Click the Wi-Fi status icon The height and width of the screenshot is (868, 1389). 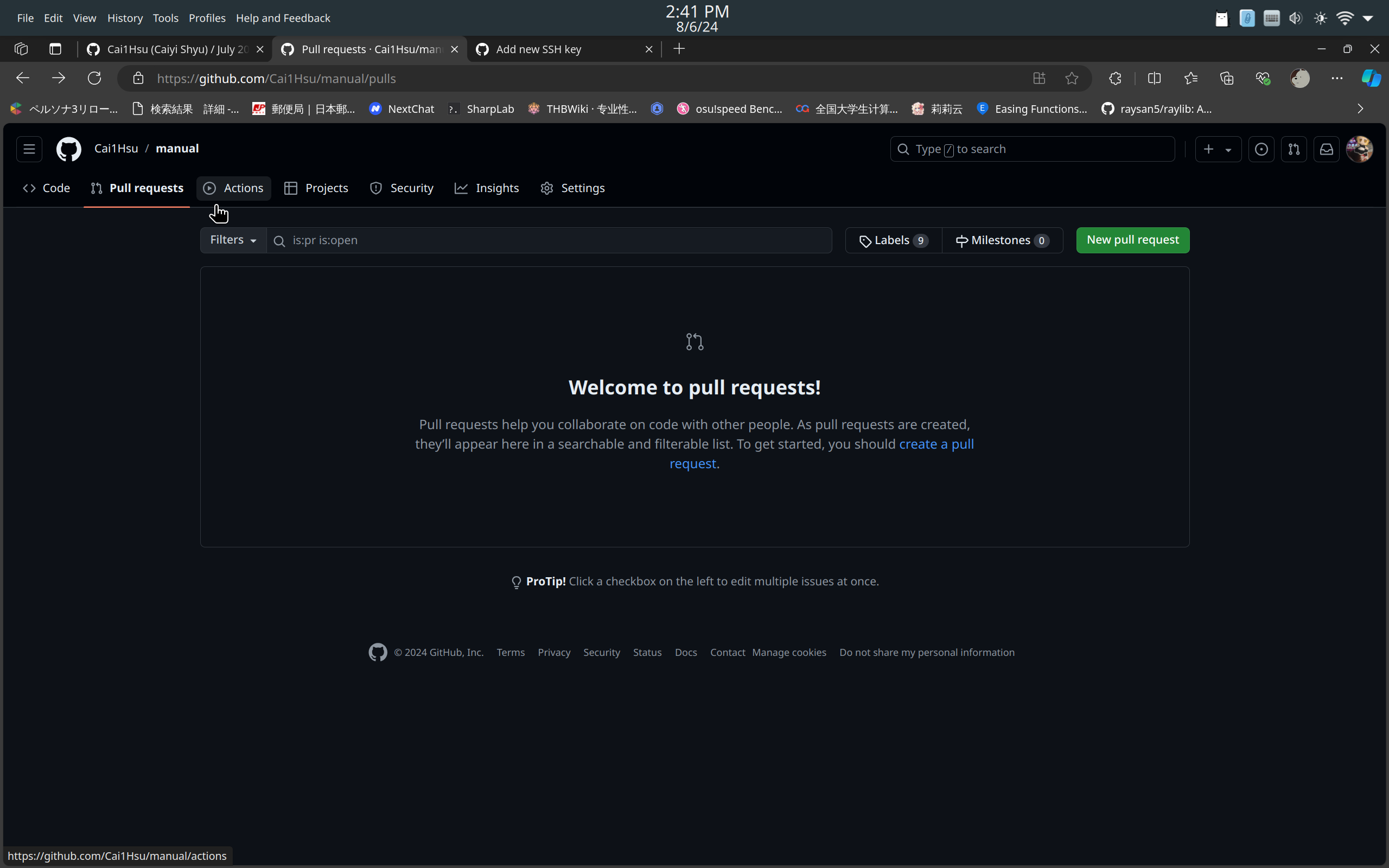click(1344, 18)
